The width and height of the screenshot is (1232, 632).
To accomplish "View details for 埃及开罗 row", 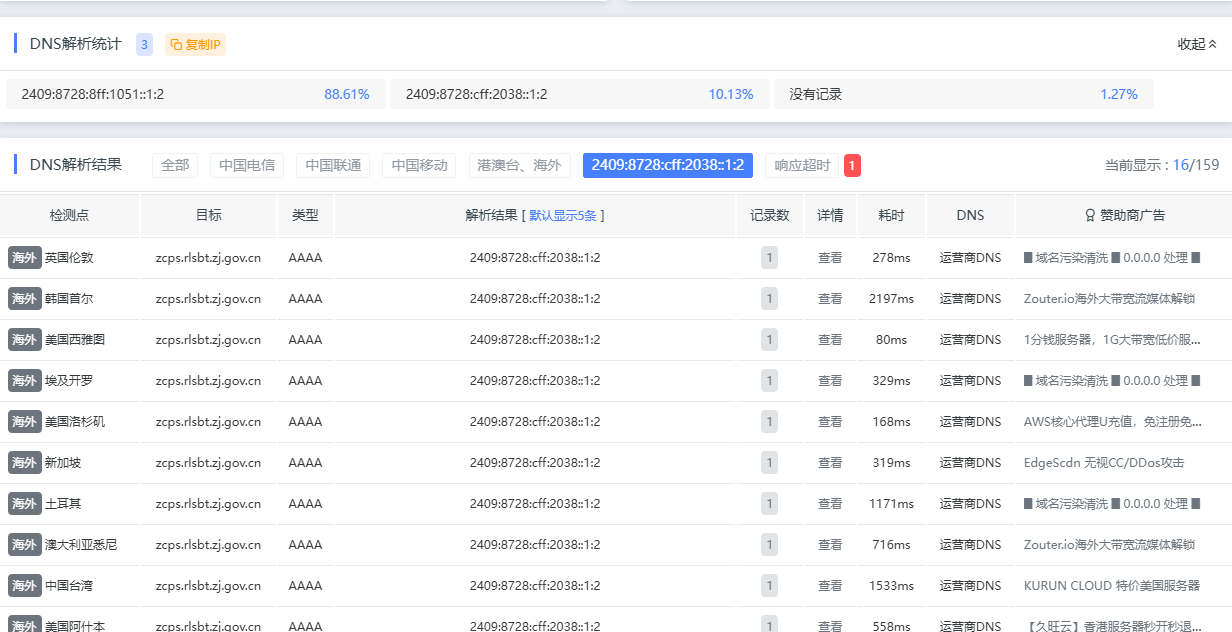I will tap(830, 381).
